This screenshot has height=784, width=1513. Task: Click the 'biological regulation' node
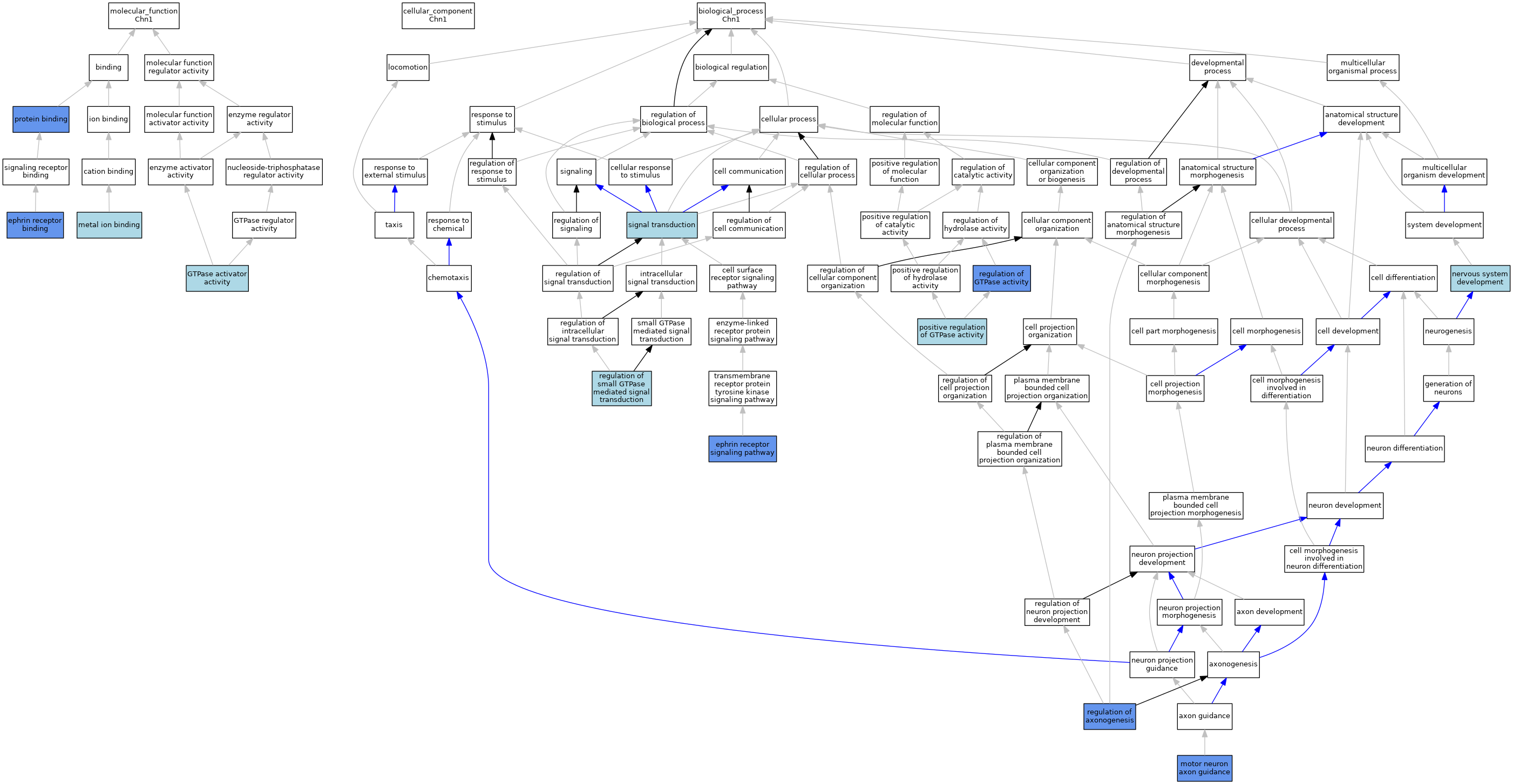tap(731, 67)
